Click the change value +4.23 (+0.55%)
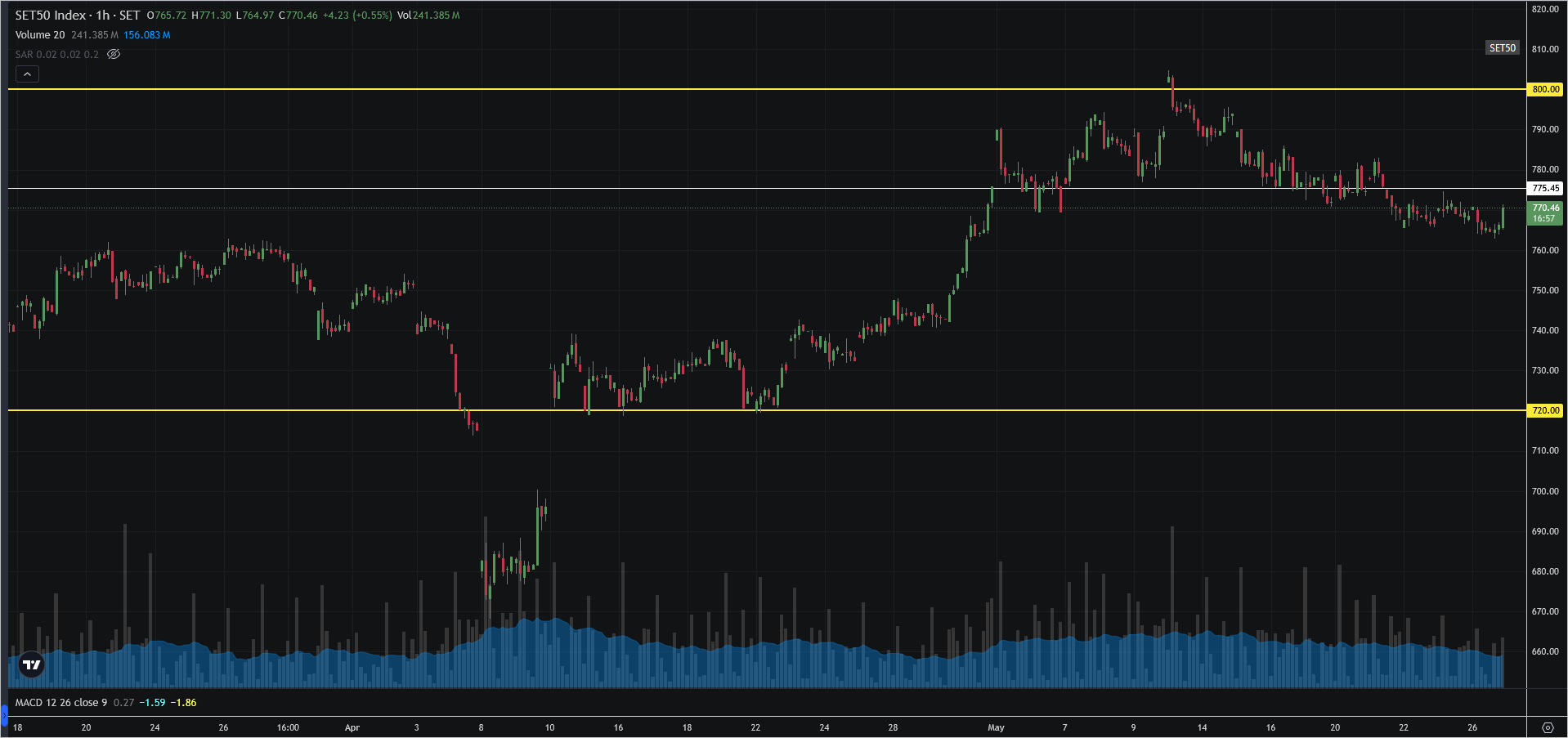The width and height of the screenshot is (1568, 738). (357, 16)
